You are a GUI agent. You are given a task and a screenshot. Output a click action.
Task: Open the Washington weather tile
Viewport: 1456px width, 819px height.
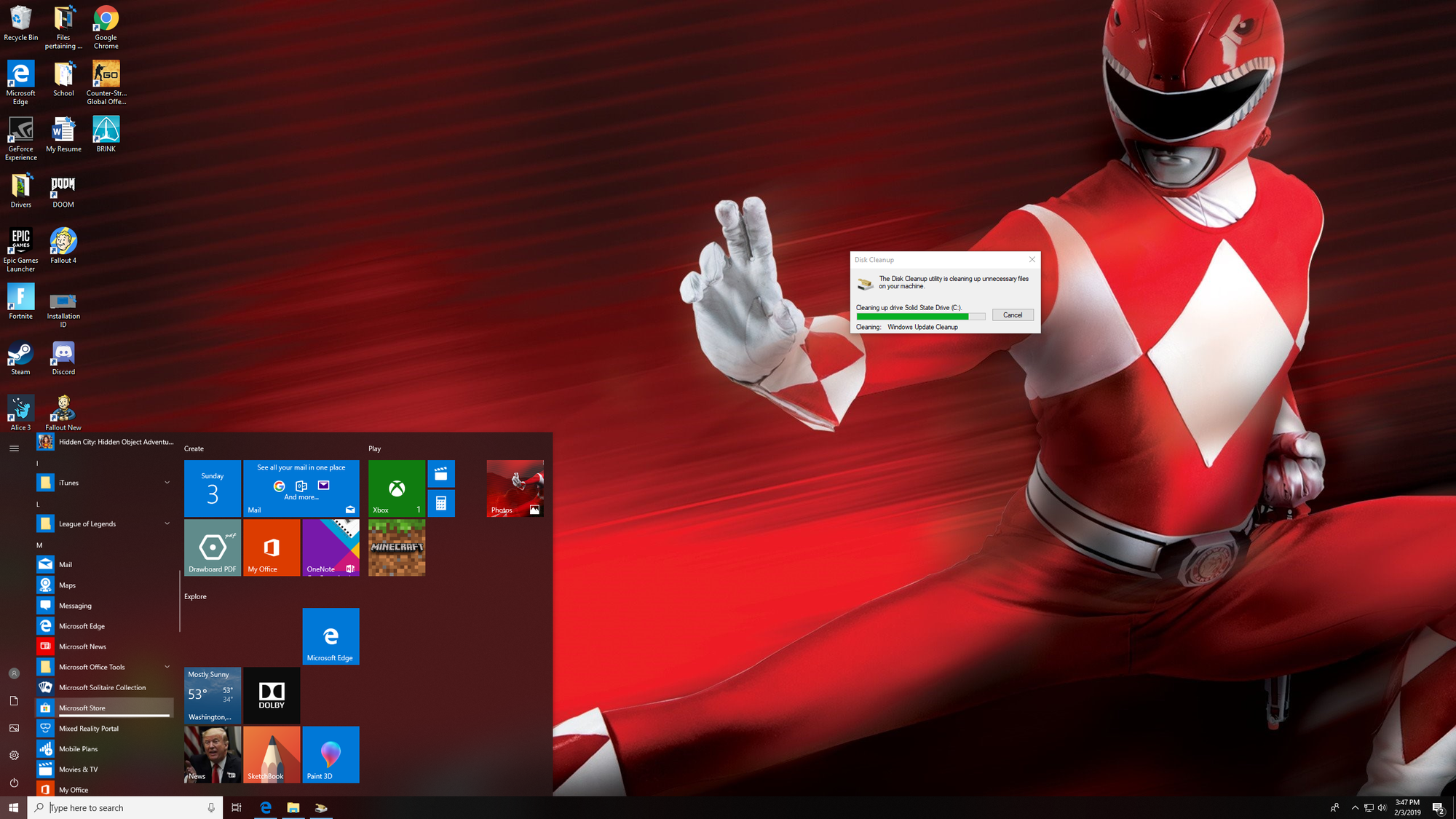pyautogui.click(x=213, y=695)
